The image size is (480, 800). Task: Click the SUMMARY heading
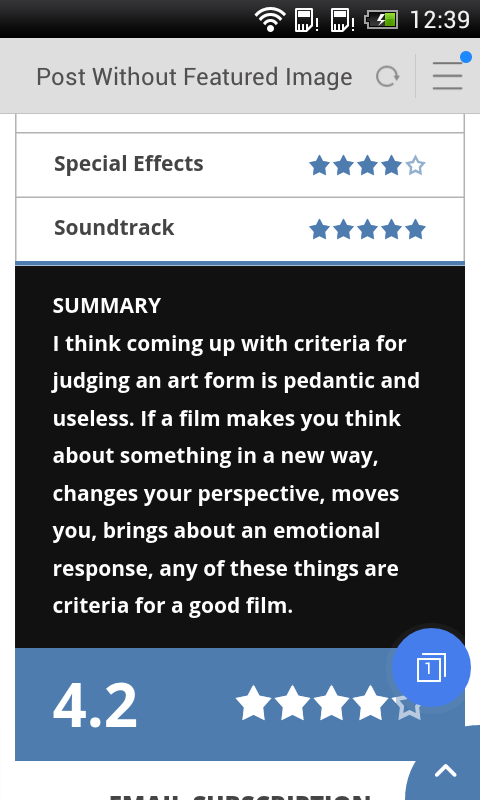[107, 306]
